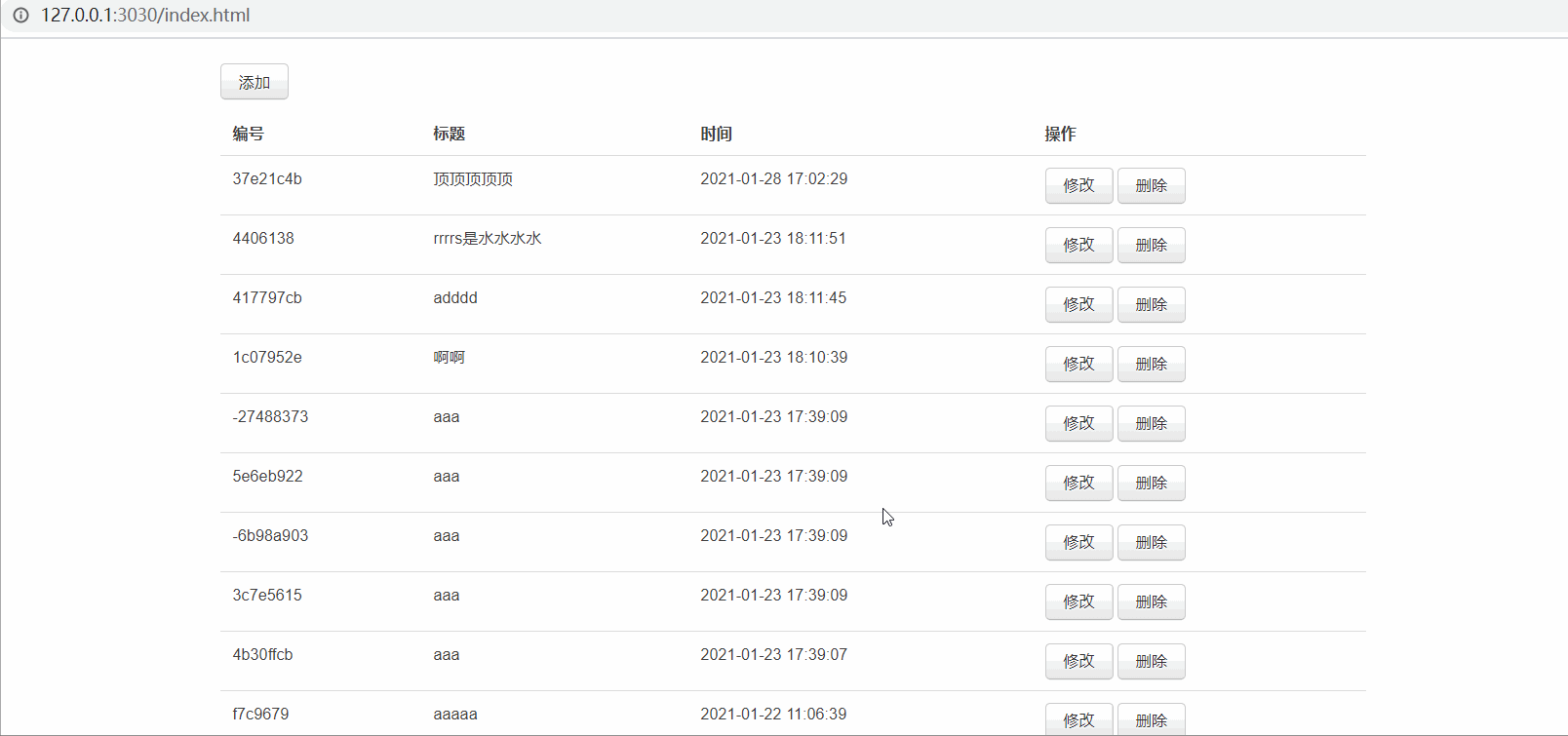Click 修改 for row 3c7e5615
Image resolution: width=1568 pixels, height=736 pixels.
point(1078,601)
